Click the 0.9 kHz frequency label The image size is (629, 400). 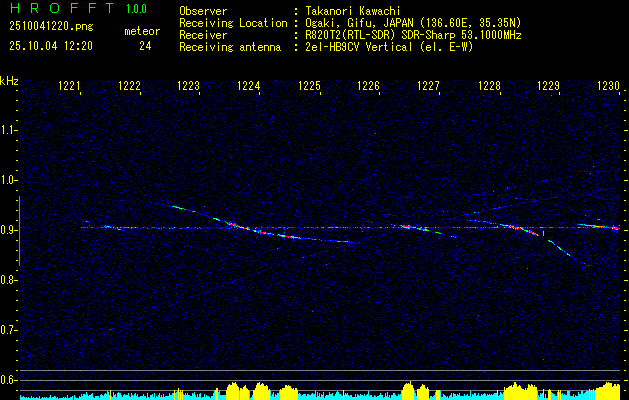[9, 230]
